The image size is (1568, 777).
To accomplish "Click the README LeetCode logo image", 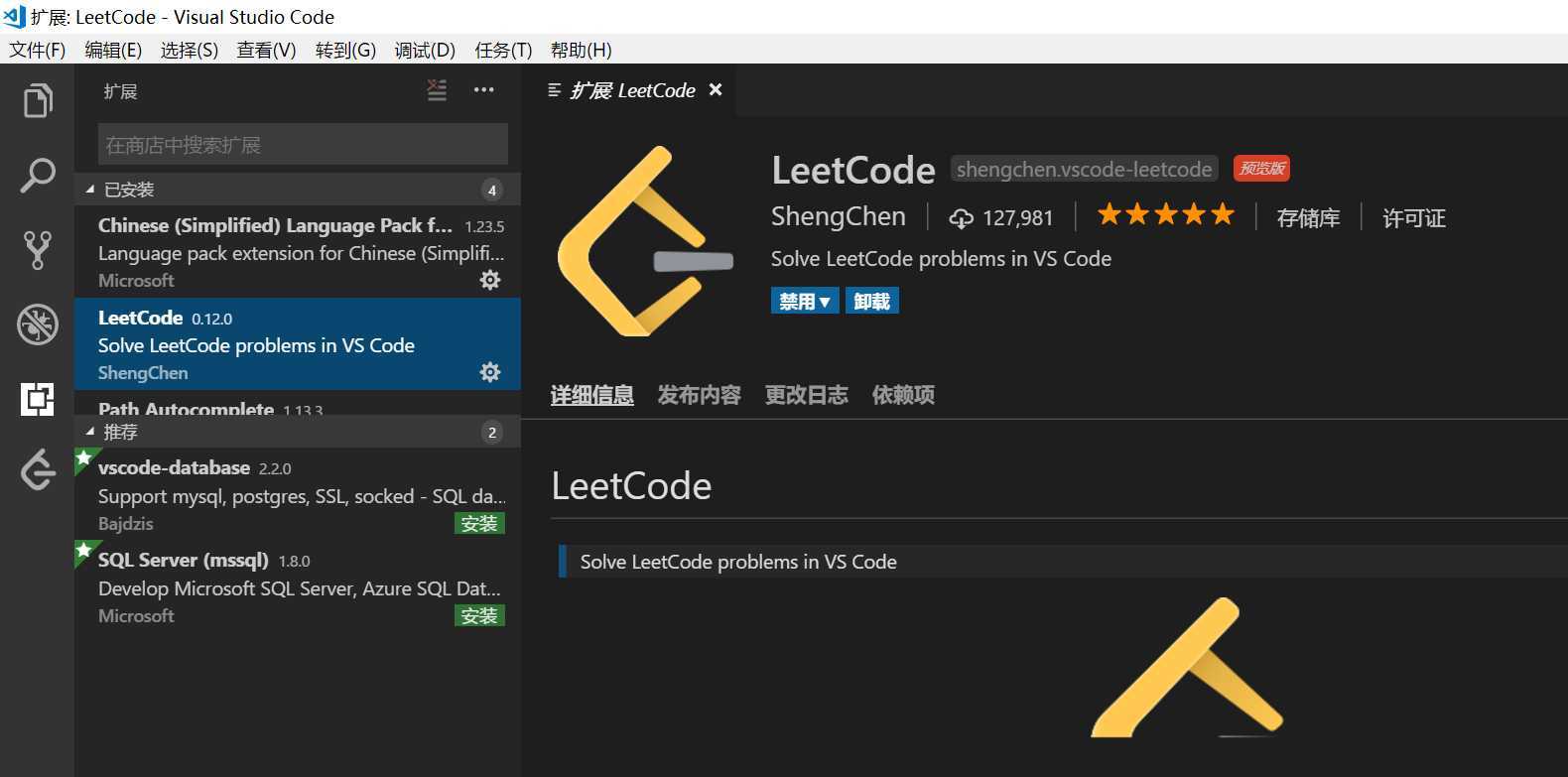I will [x=1187, y=667].
